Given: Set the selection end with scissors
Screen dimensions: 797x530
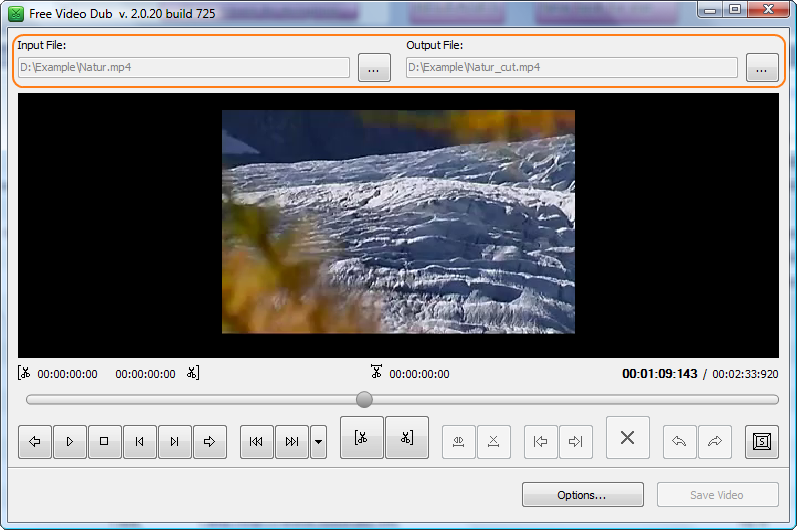Looking at the screenshot, I should [x=407, y=438].
